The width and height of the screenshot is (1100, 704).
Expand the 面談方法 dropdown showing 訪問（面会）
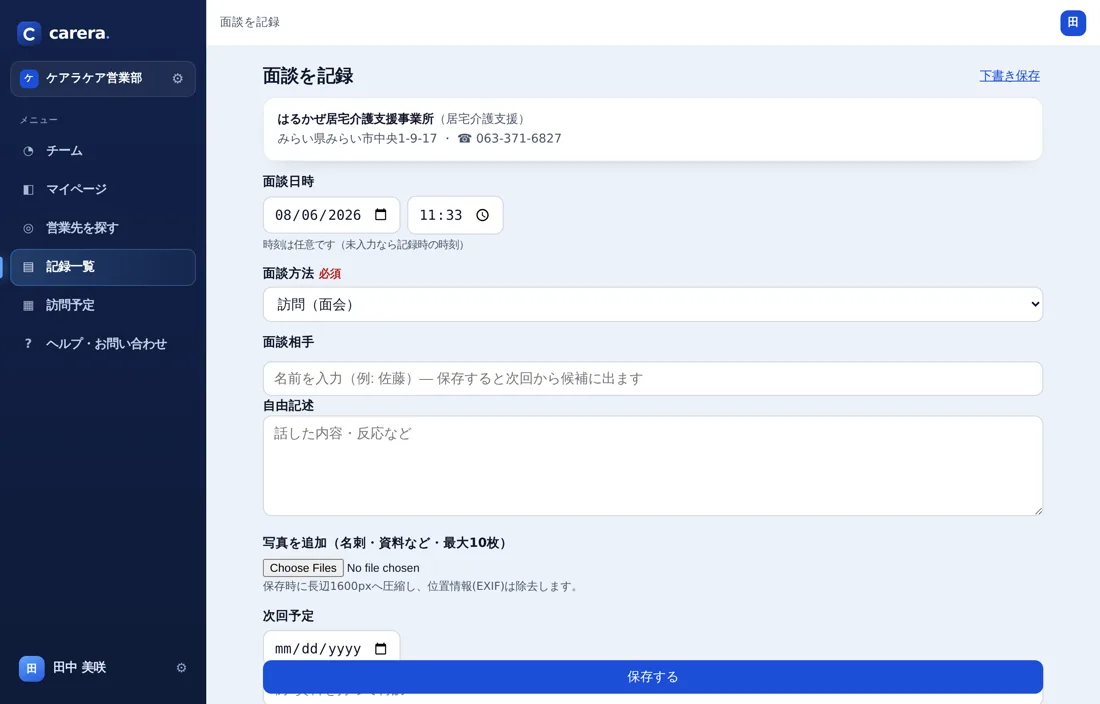[652, 304]
